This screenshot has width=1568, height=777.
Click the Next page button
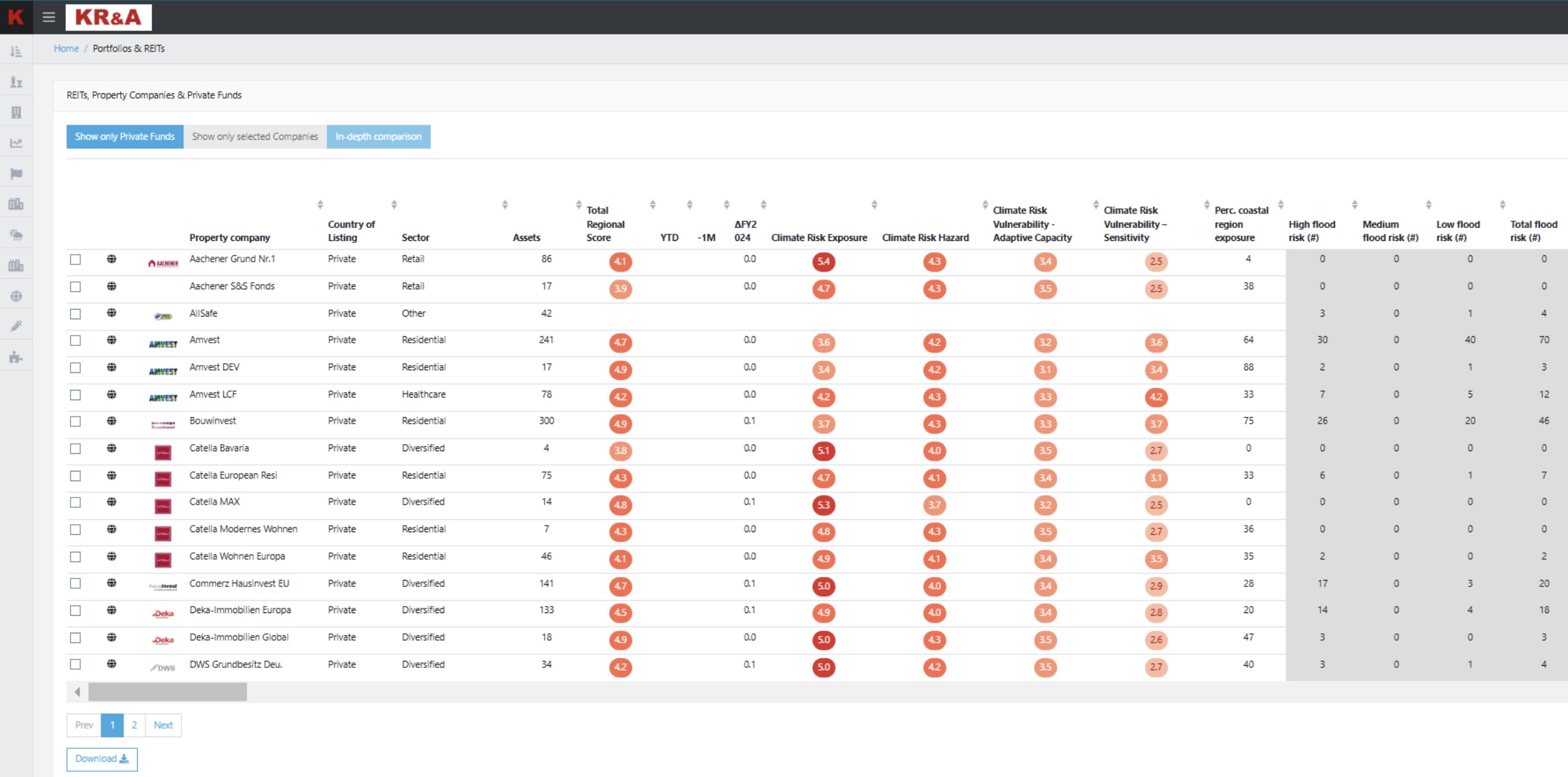[163, 725]
